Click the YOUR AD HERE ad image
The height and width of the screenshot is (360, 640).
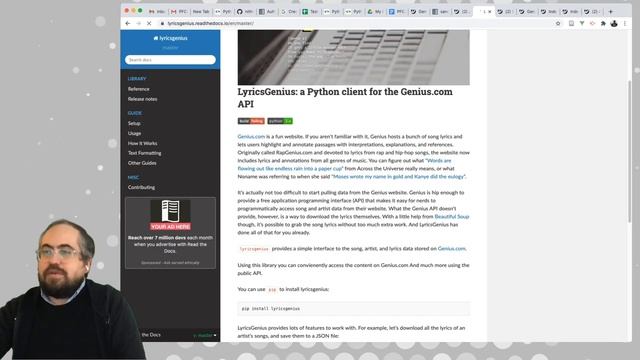tap(170, 215)
